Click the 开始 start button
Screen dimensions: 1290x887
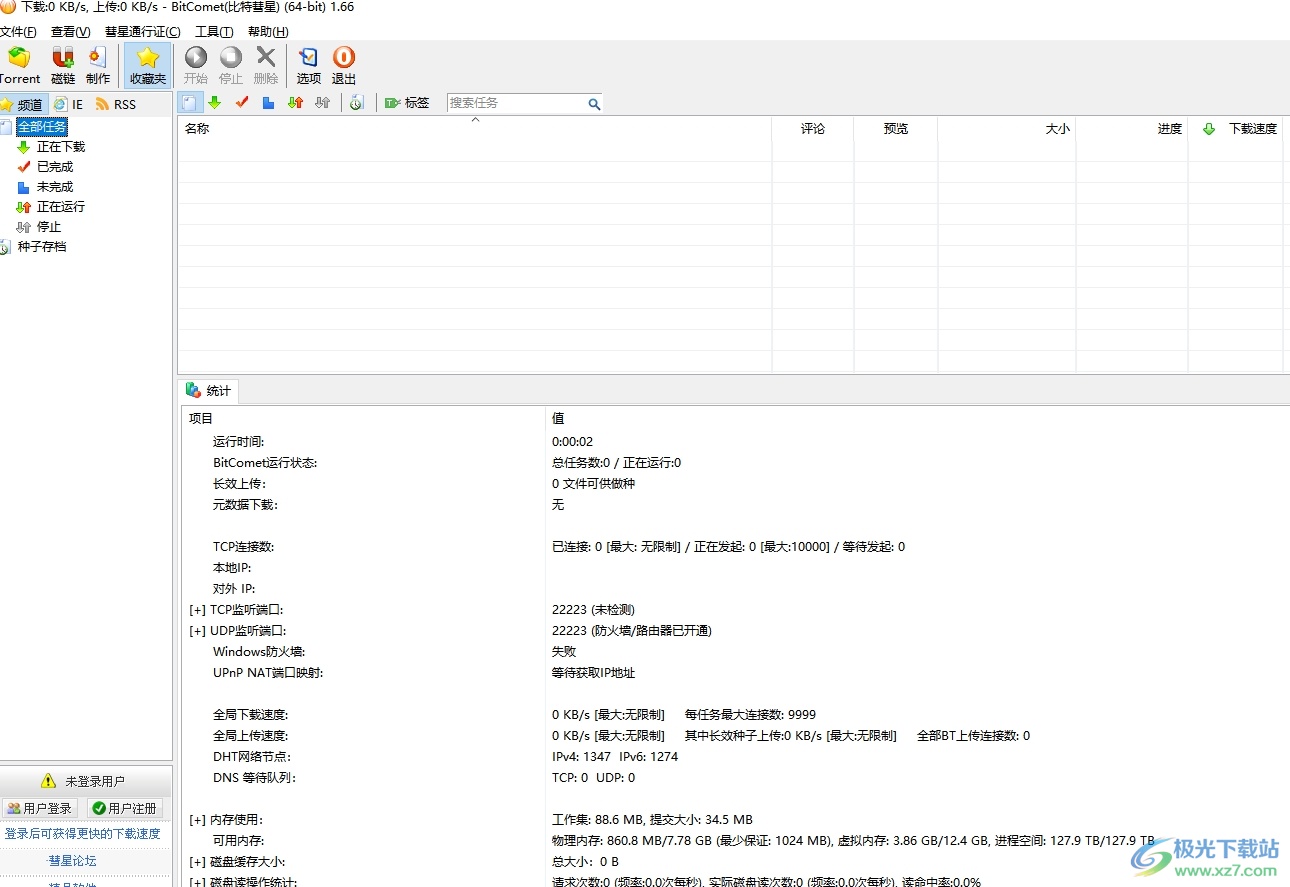196,66
